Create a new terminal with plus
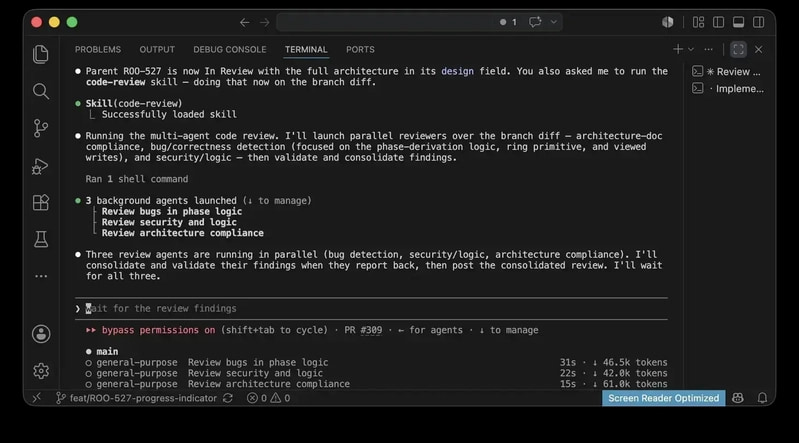Screen dimensions: 799x443 pyautogui.click(x=678, y=49)
